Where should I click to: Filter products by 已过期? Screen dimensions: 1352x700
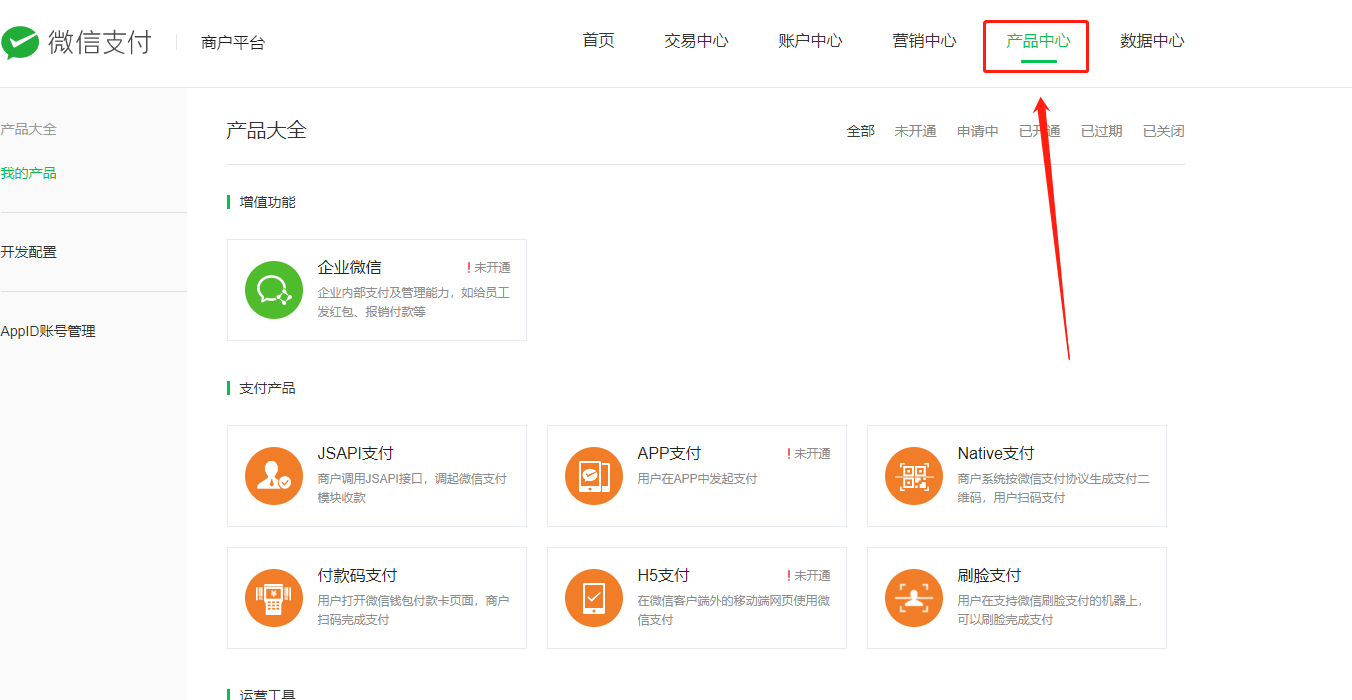click(1101, 131)
